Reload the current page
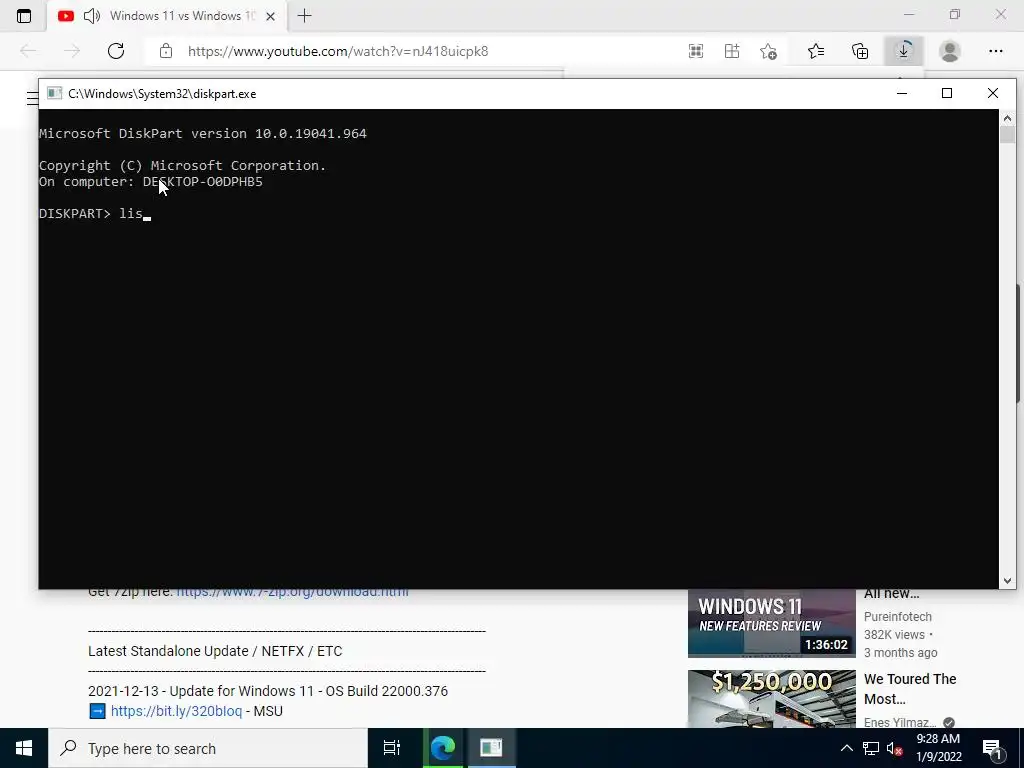 (116, 51)
